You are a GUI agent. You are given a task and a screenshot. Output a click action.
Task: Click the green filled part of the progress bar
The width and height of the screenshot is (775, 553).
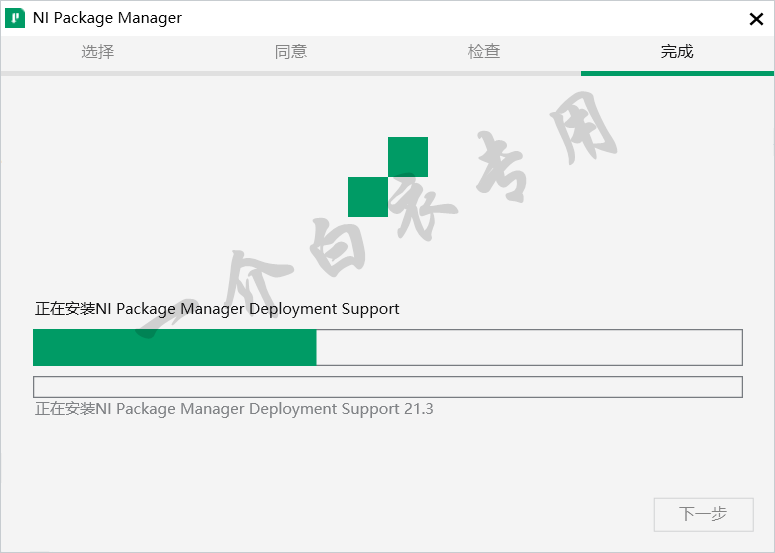pos(175,347)
